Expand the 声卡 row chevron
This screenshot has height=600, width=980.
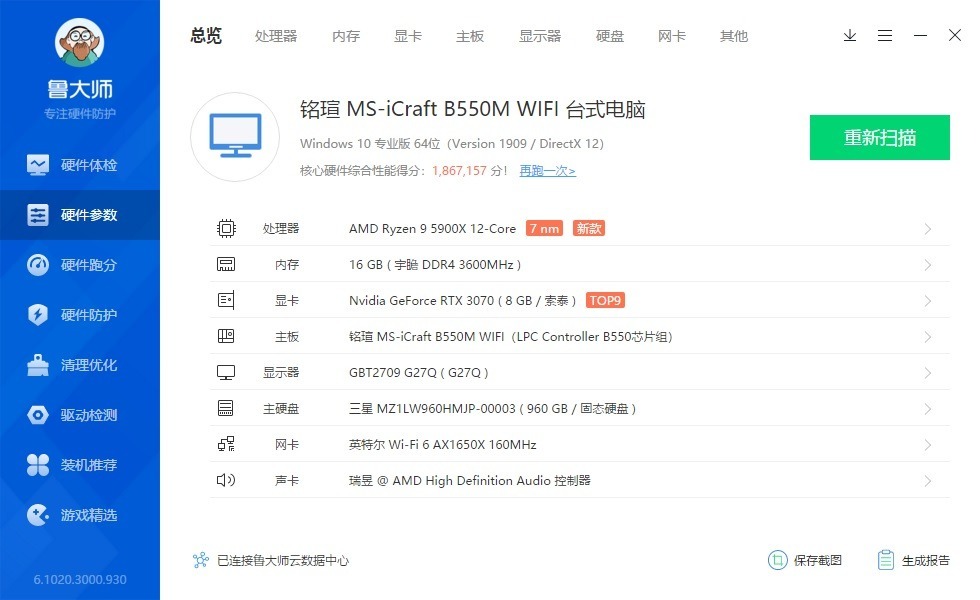[x=928, y=481]
